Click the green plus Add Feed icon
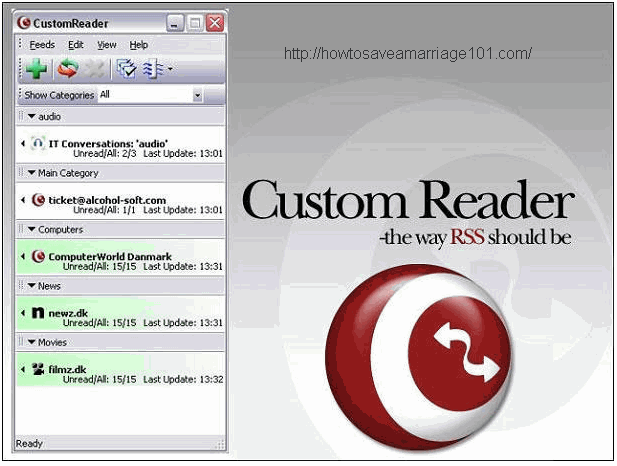Screen dimensions: 617x466 (x=37, y=69)
